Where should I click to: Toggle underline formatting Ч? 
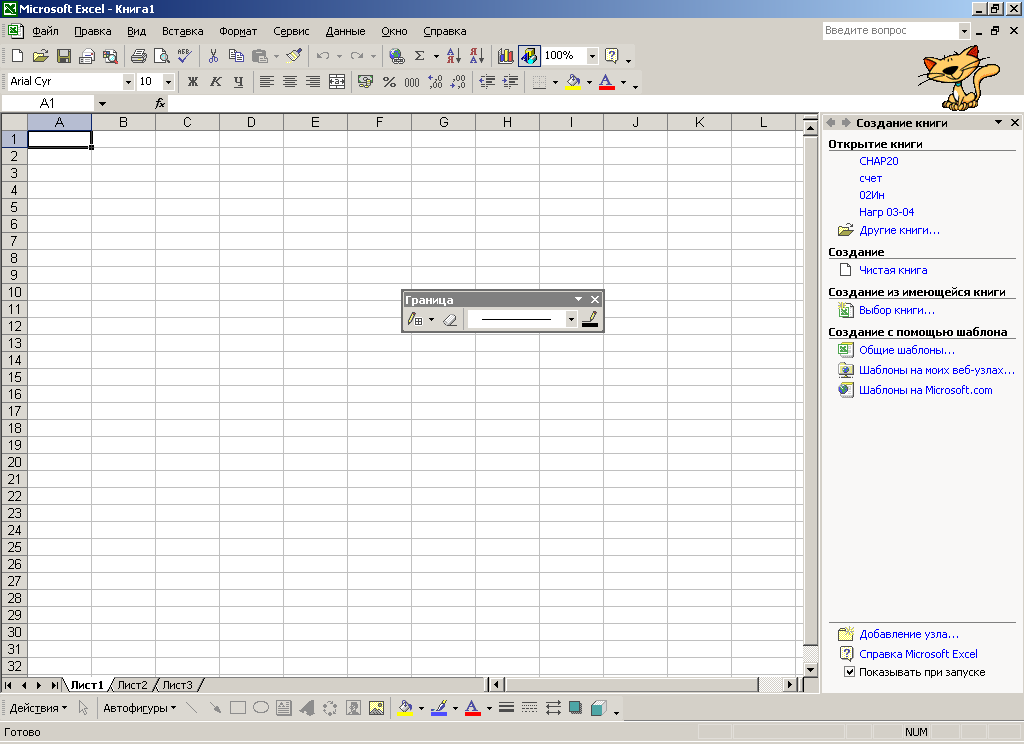coord(238,82)
